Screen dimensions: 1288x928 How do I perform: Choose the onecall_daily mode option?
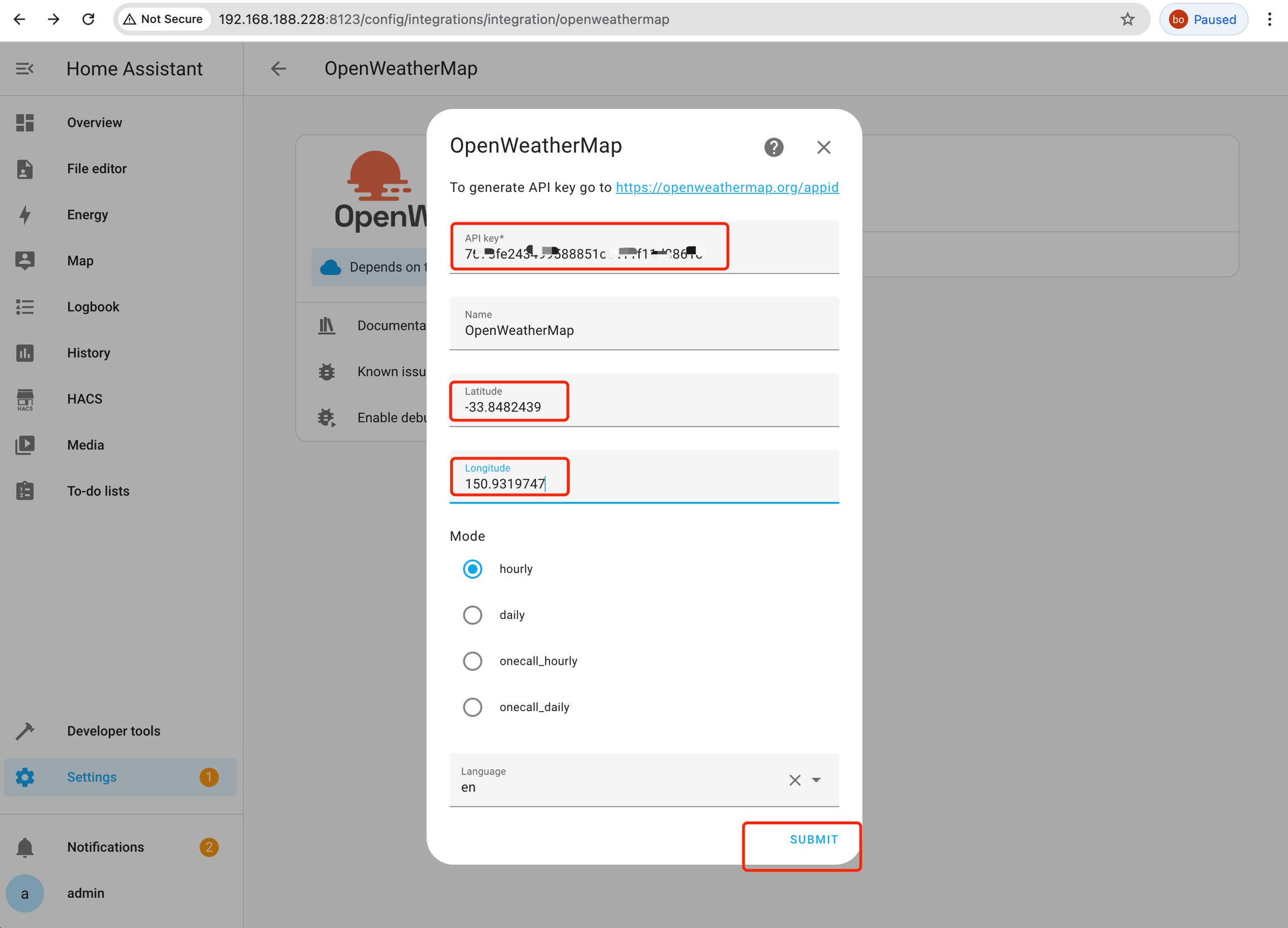point(472,707)
